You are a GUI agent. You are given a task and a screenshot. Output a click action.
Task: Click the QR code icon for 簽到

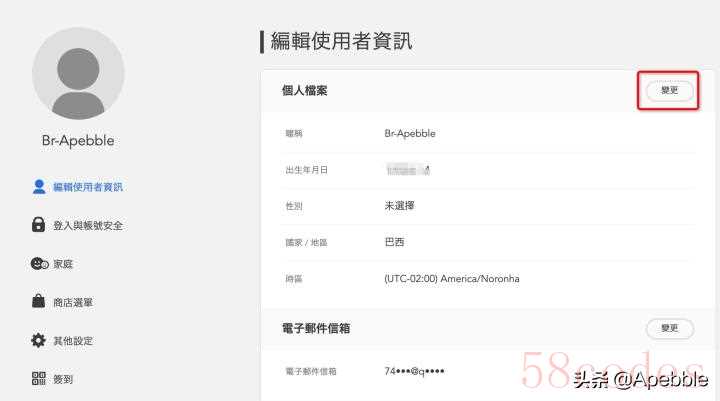[x=39, y=378]
